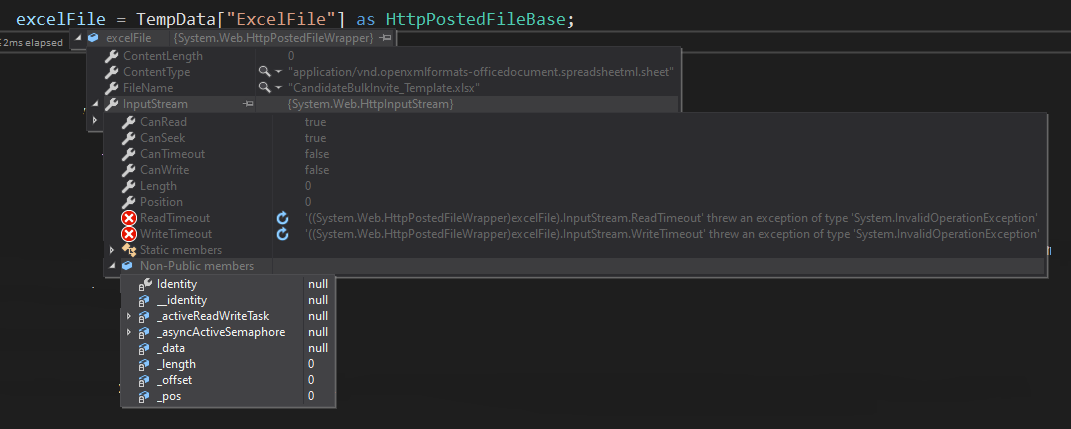This screenshot has height=429, width=1071.
Task: Pin the InputStream property
Action: [x=248, y=104]
